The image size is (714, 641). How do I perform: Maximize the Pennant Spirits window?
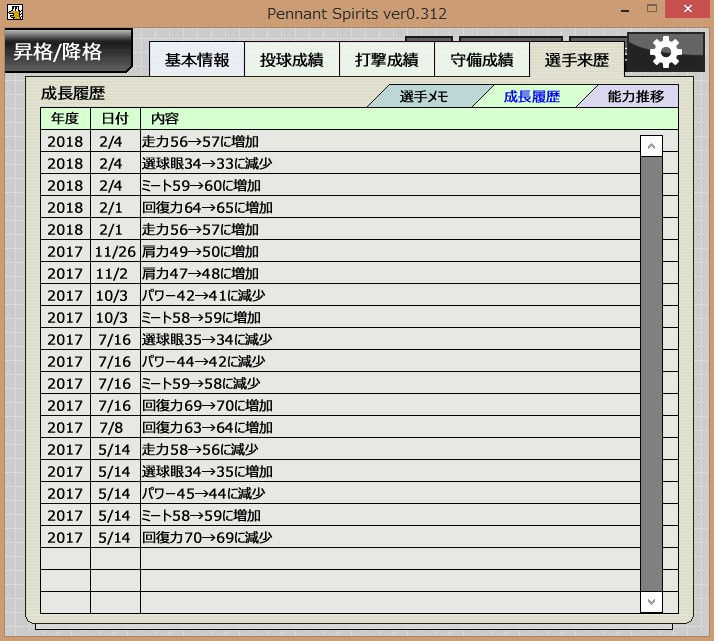point(652,9)
